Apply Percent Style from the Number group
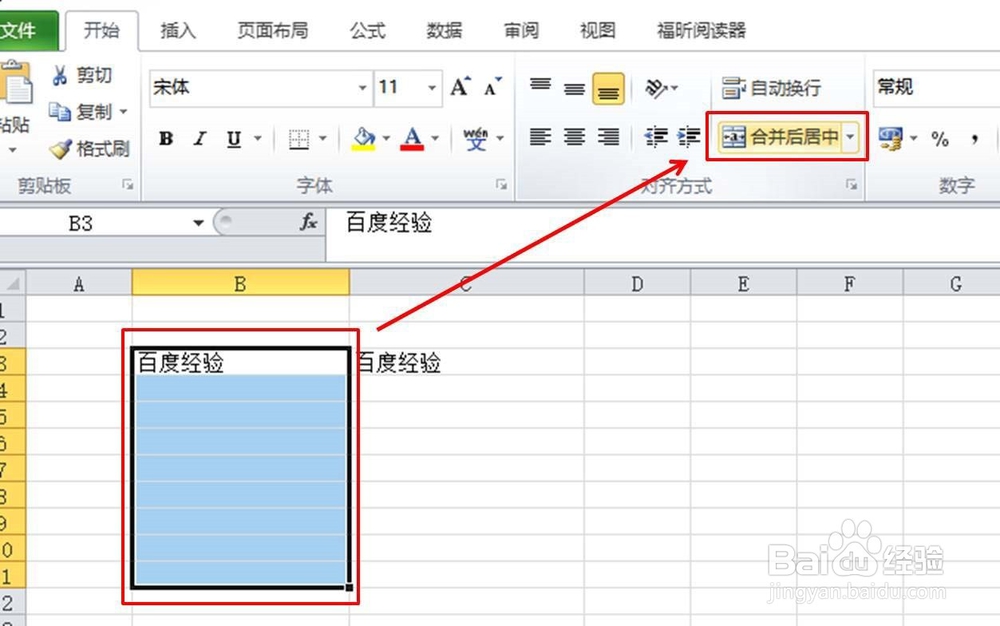The width and height of the screenshot is (1000, 626). point(940,140)
